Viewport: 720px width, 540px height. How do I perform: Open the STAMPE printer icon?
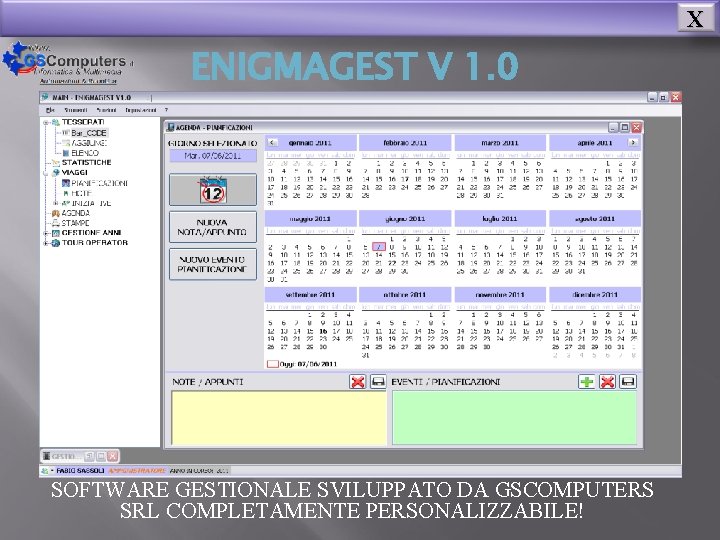(x=56, y=223)
